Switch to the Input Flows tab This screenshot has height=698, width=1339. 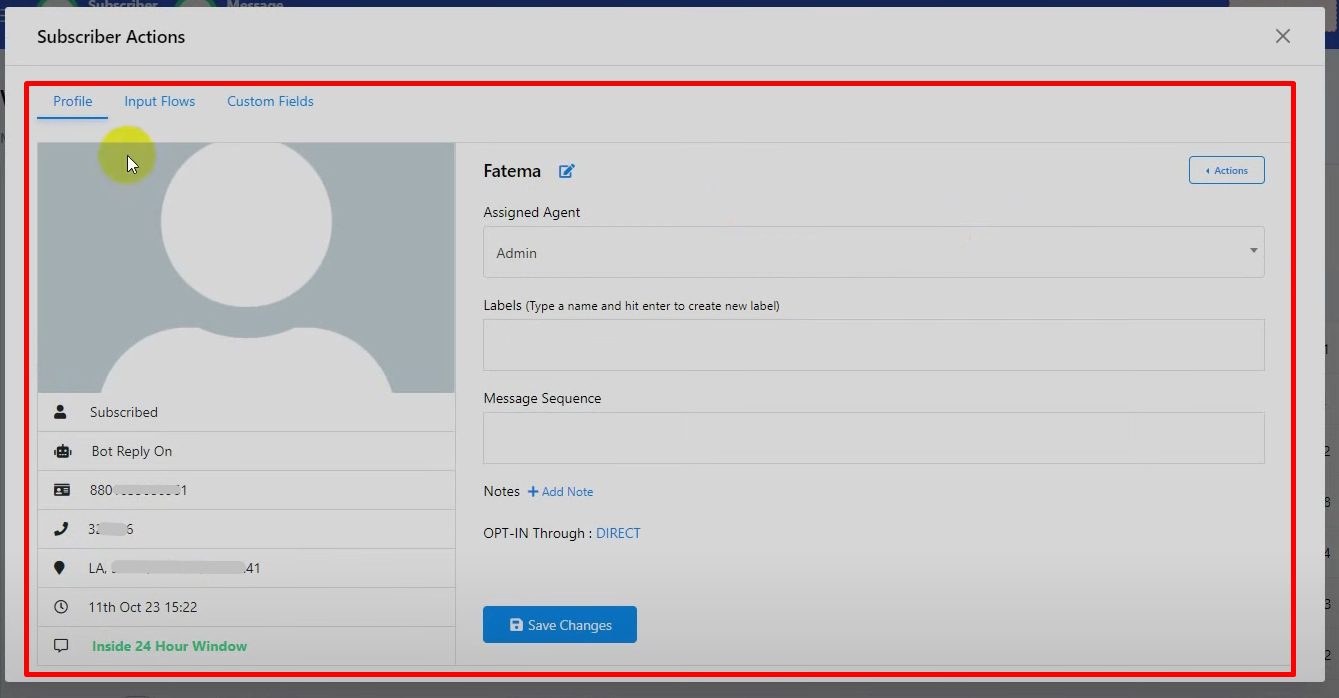coord(159,101)
